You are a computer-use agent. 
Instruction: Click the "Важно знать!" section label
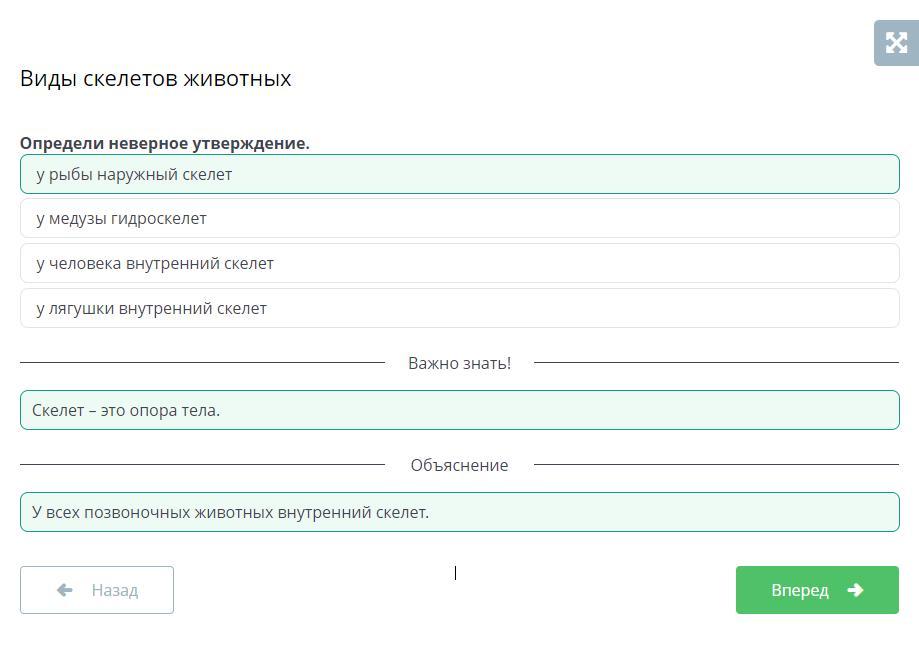pyautogui.click(x=459, y=363)
